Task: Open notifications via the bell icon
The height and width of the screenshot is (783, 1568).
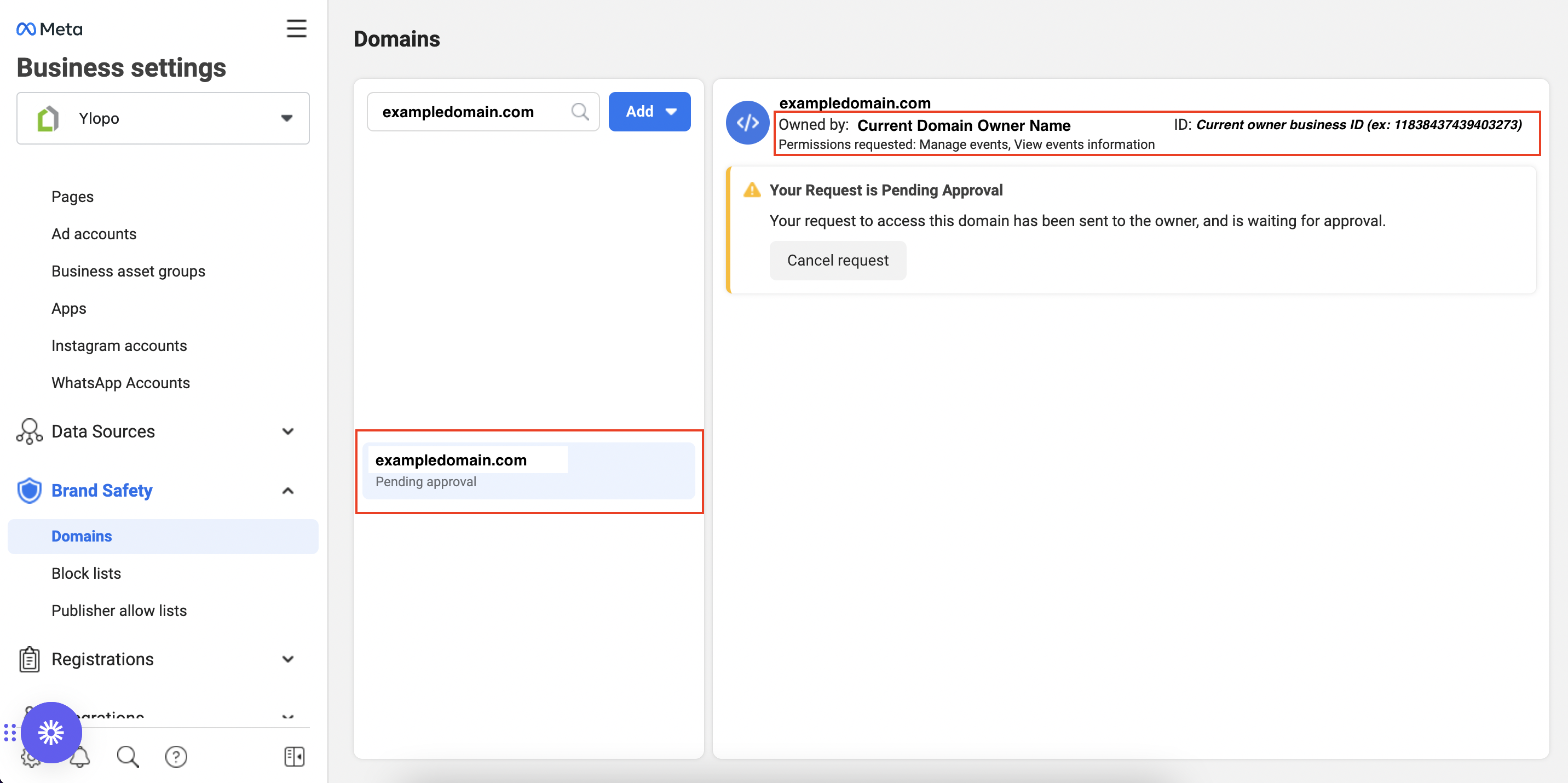Action: click(x=80, y=757)
